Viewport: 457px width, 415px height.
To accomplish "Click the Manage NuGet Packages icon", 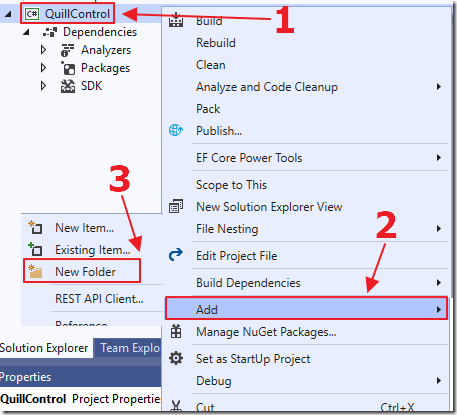I will (176, 331).
